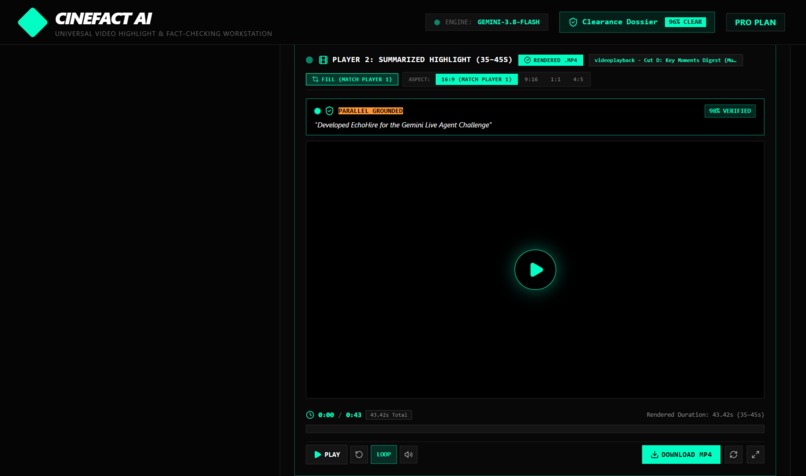Screen dimensions: 806x476
Task: Click the "Developed EchoHire" quote text
Action: click(403, 125)
